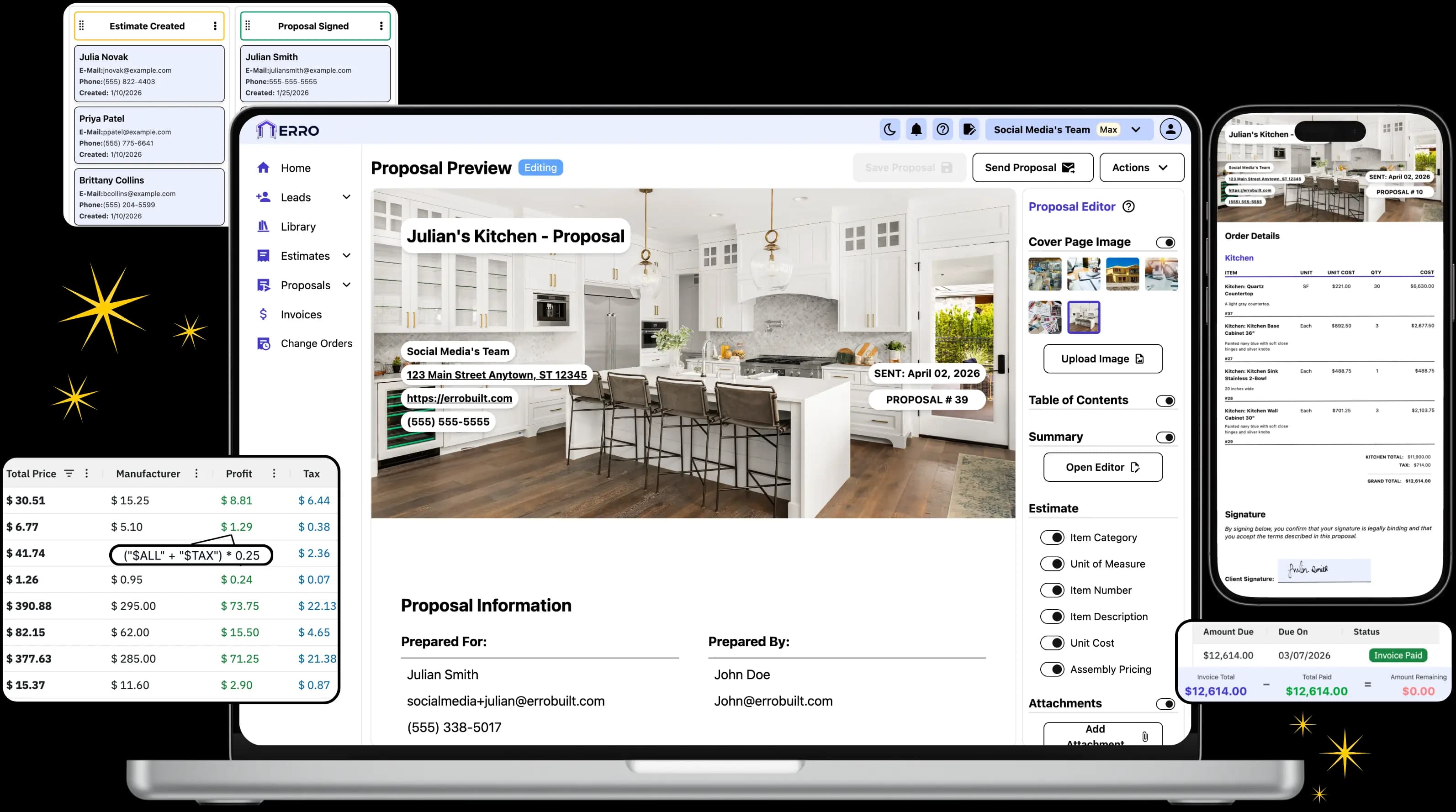Image resolution: width=1456 pixels, height=812 pixels.
Task: Open the errobuilt.com link on cover
Action: 459,398
